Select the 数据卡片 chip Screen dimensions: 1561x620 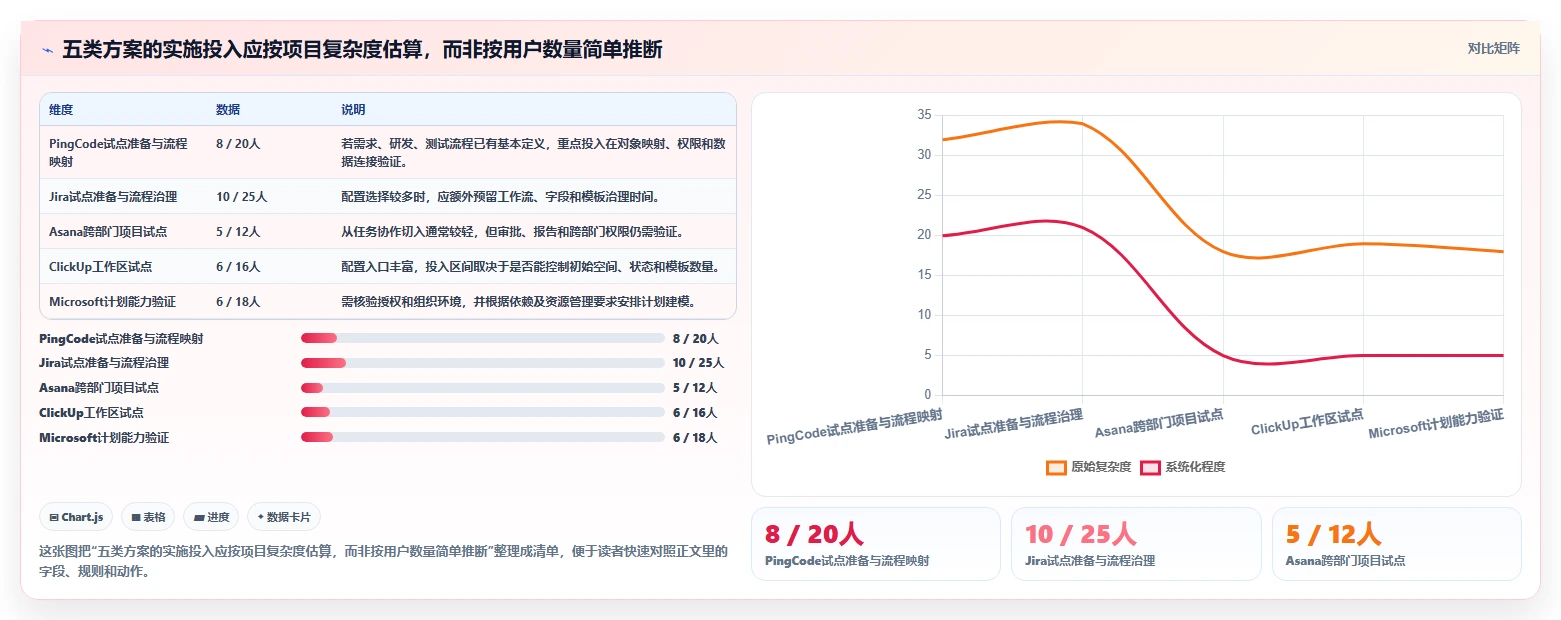pos(284,517)
